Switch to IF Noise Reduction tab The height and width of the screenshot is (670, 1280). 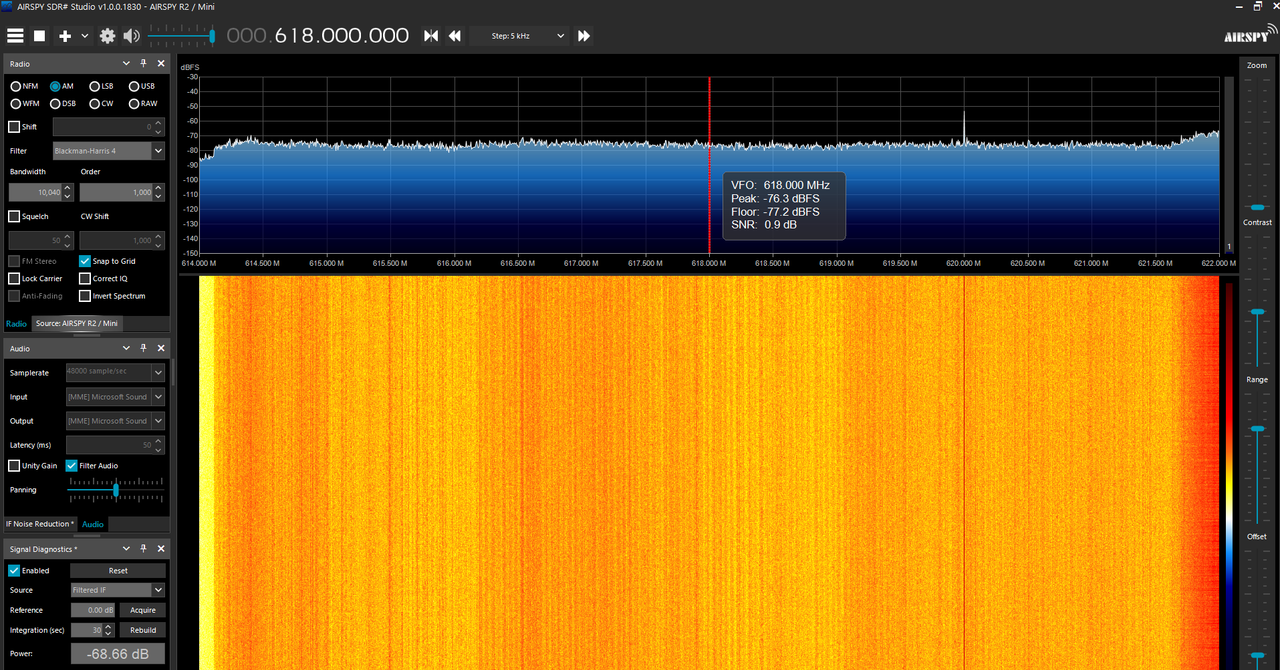(41, 524)
